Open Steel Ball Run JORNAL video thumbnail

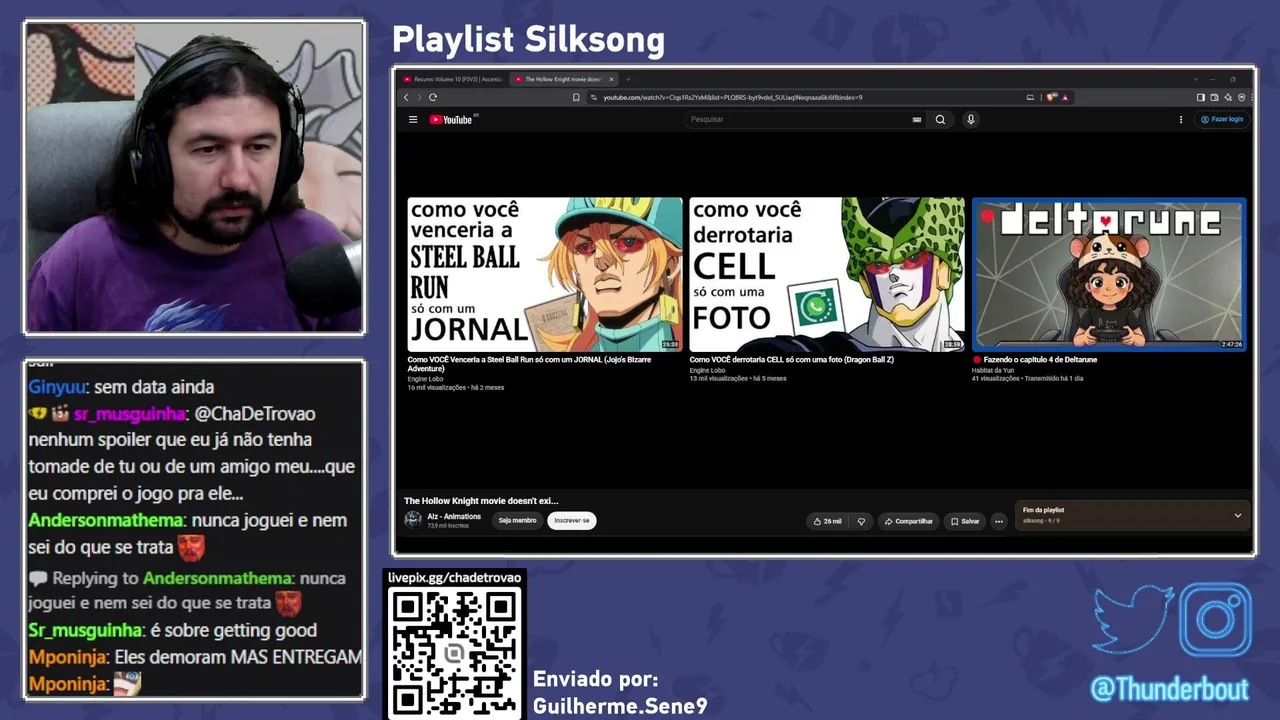point(545,274)
